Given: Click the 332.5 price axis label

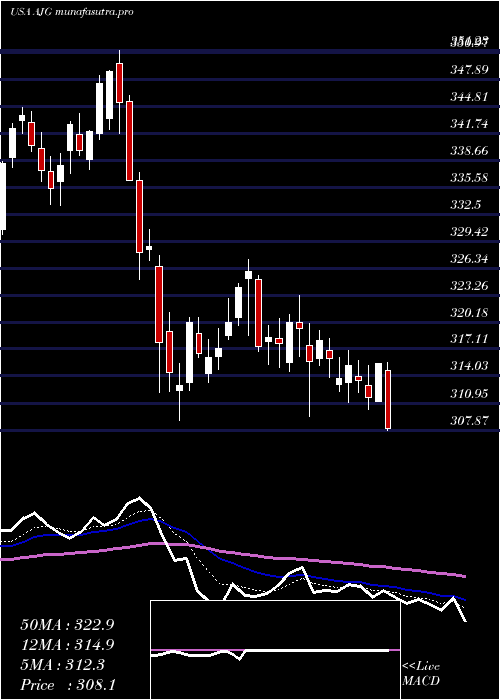Looking at the screenshot, I should point(466,204).
